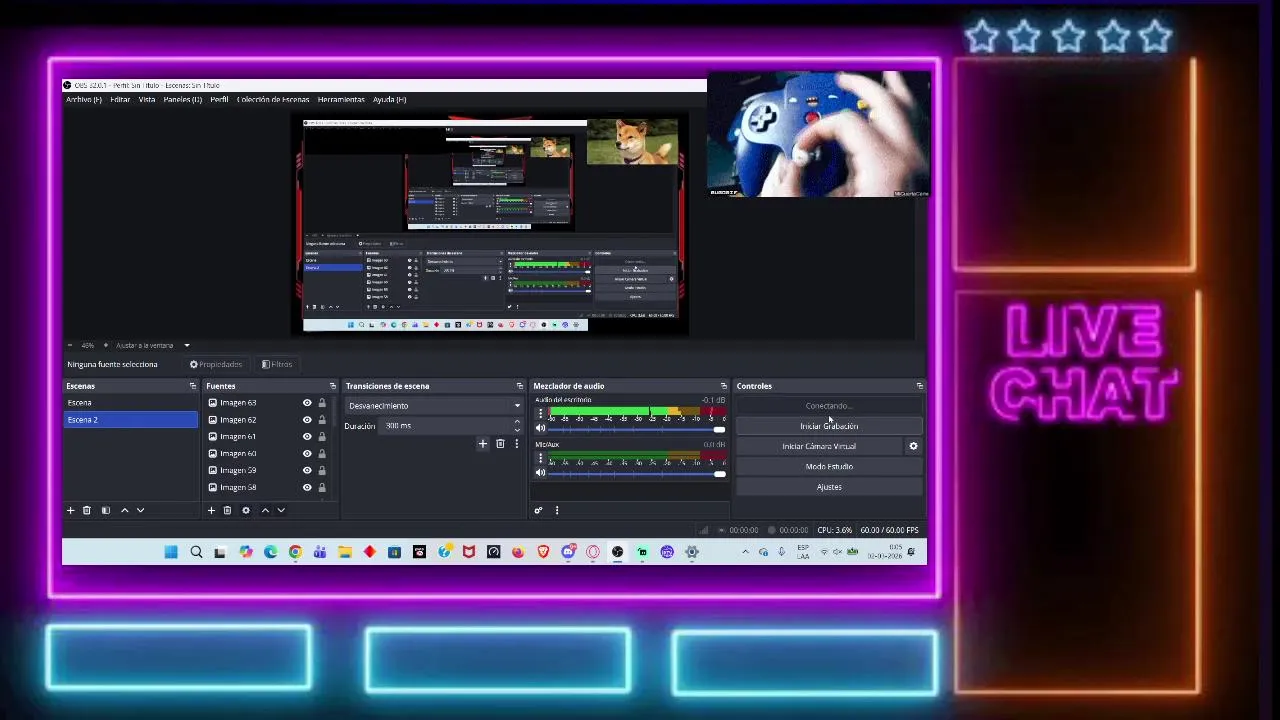
Task: Enable Modo Estudio button
Action: pos(829,467)
